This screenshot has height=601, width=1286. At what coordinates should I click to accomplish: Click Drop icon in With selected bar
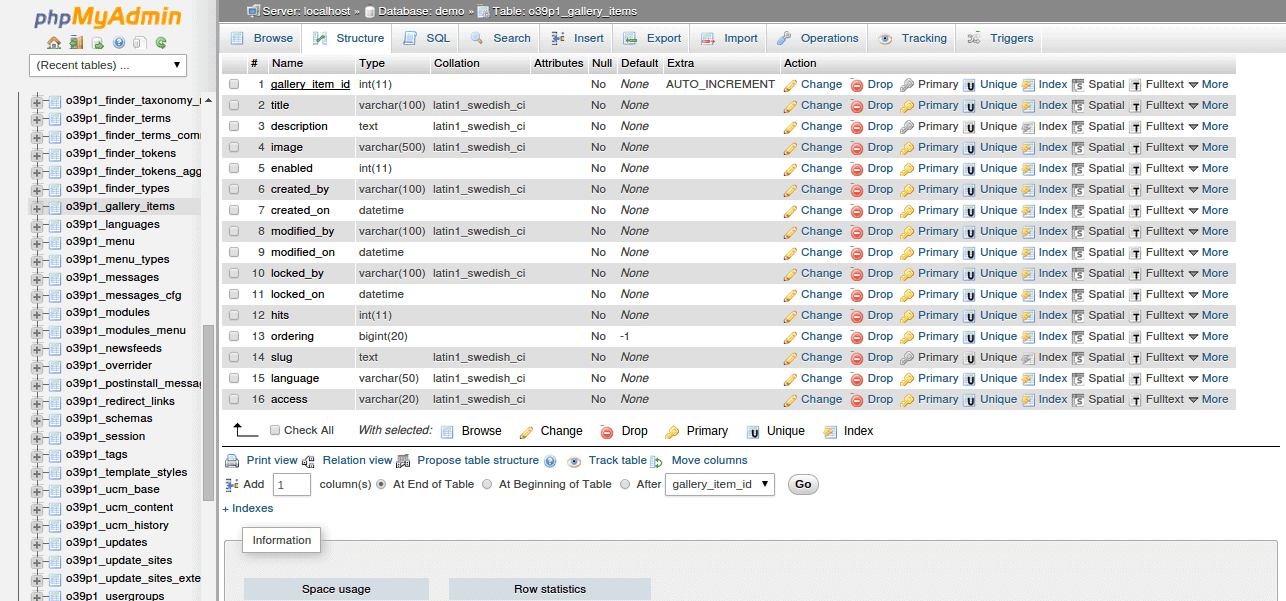click(x=606, y=432)
